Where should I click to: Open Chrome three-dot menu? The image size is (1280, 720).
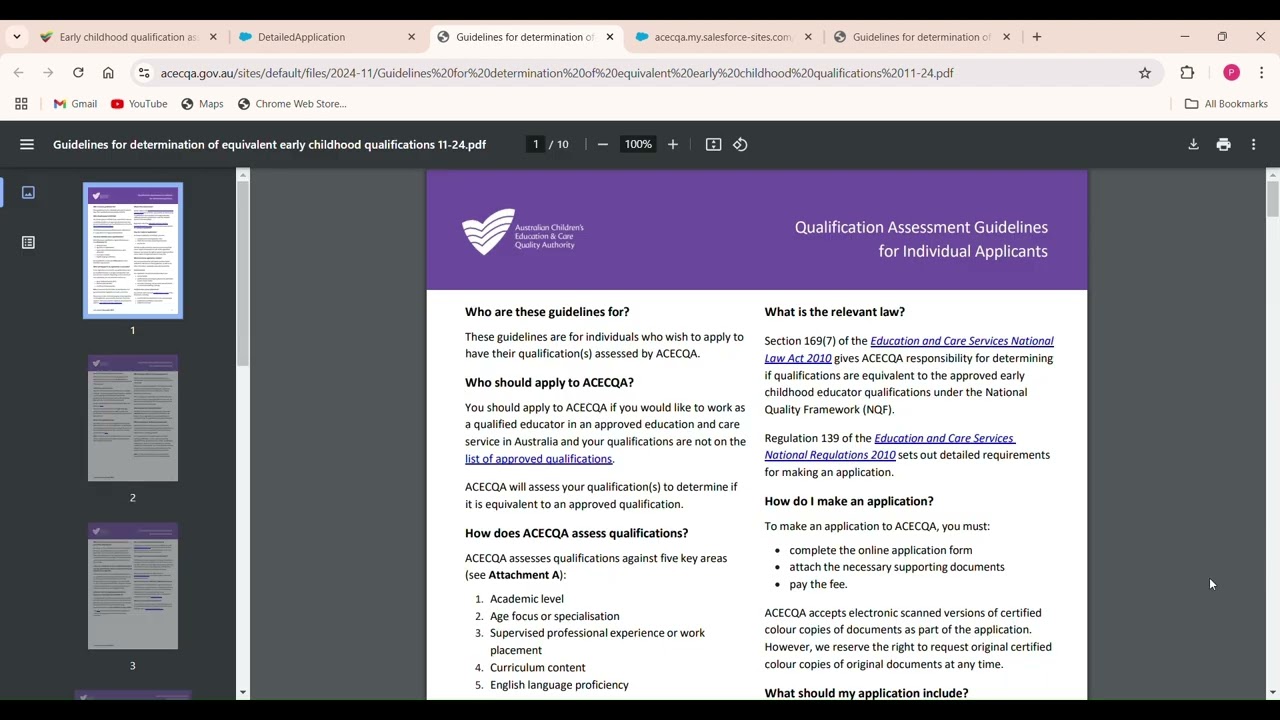1262,73
